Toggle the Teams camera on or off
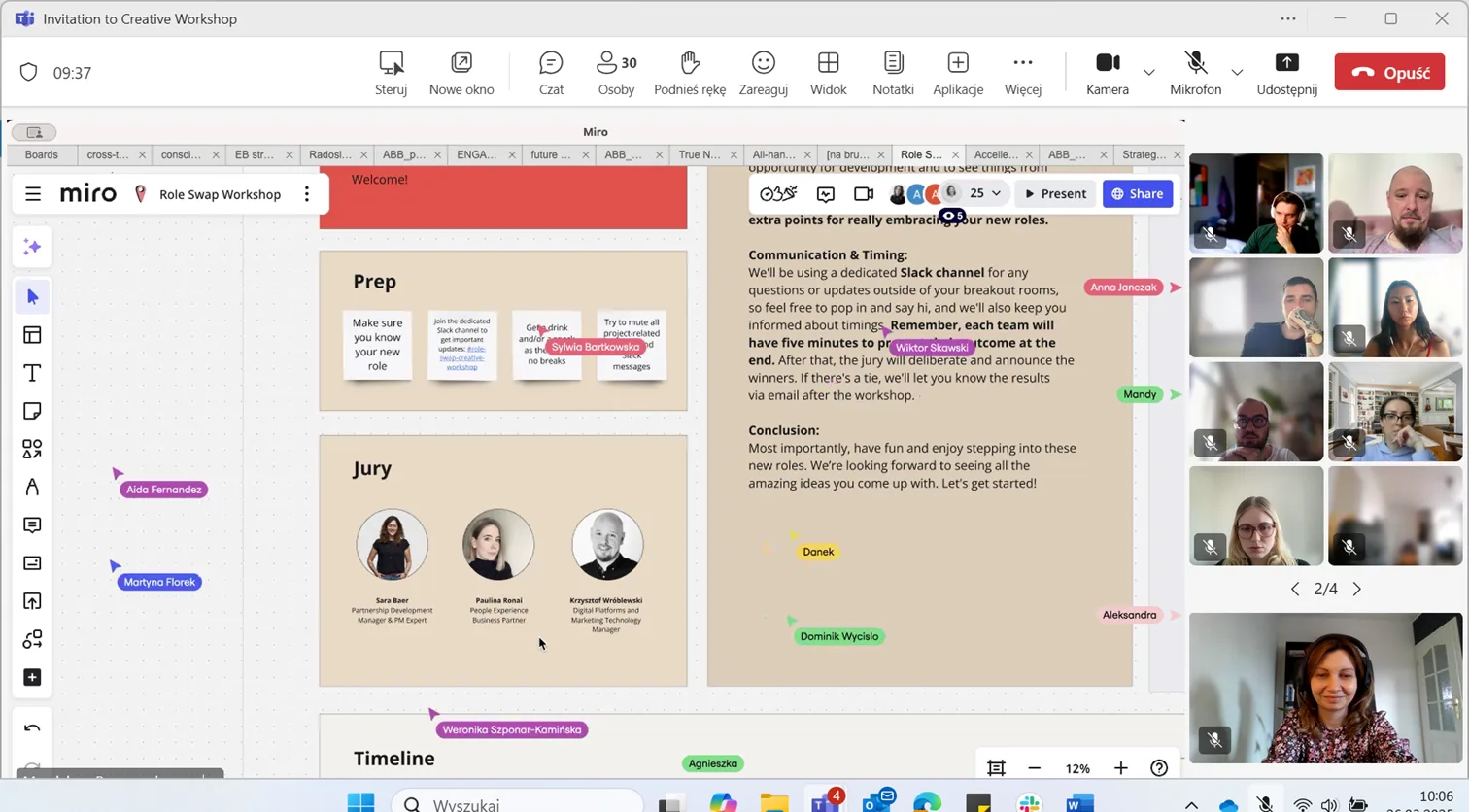 point(1107,73)
